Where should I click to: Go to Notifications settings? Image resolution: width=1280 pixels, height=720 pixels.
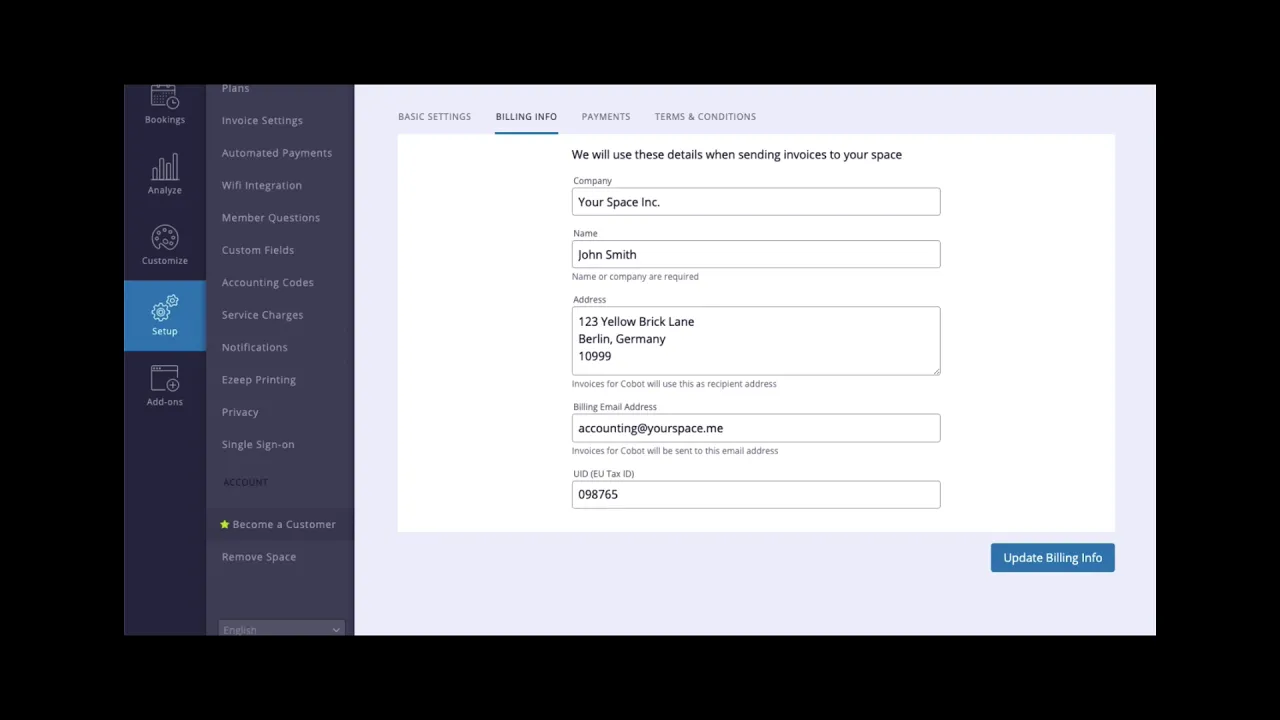coord(254,348)
